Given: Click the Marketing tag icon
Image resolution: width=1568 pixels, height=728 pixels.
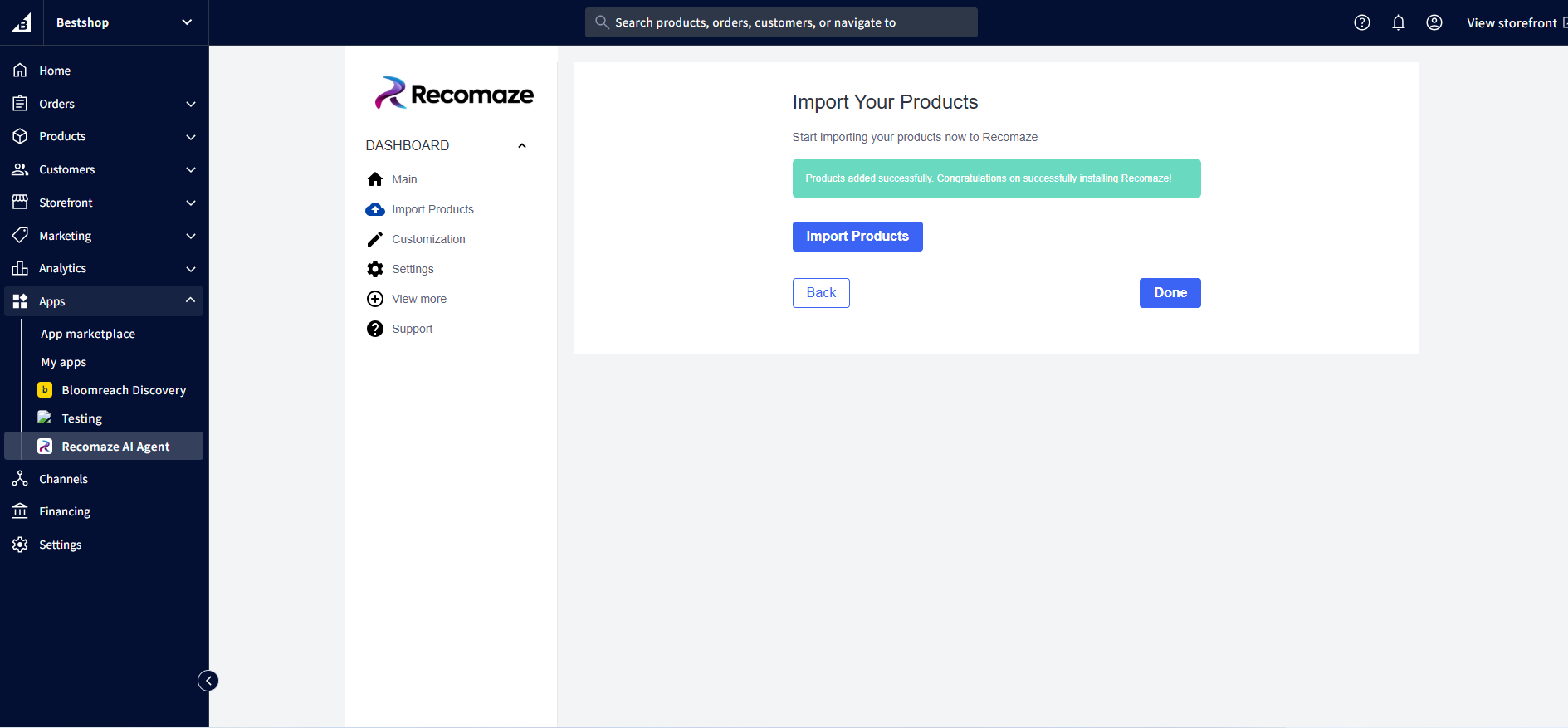Looking at the screenshot, I should pyautogui.click(x=20, y=236).
